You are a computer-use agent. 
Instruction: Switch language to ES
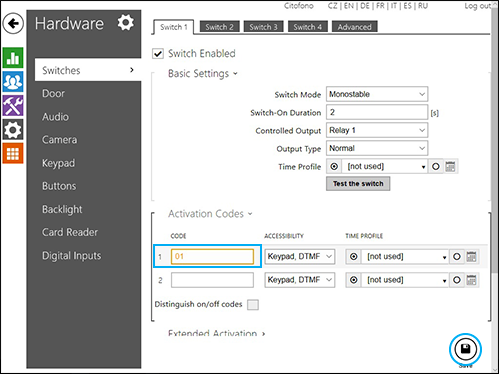tap(407, 6)
